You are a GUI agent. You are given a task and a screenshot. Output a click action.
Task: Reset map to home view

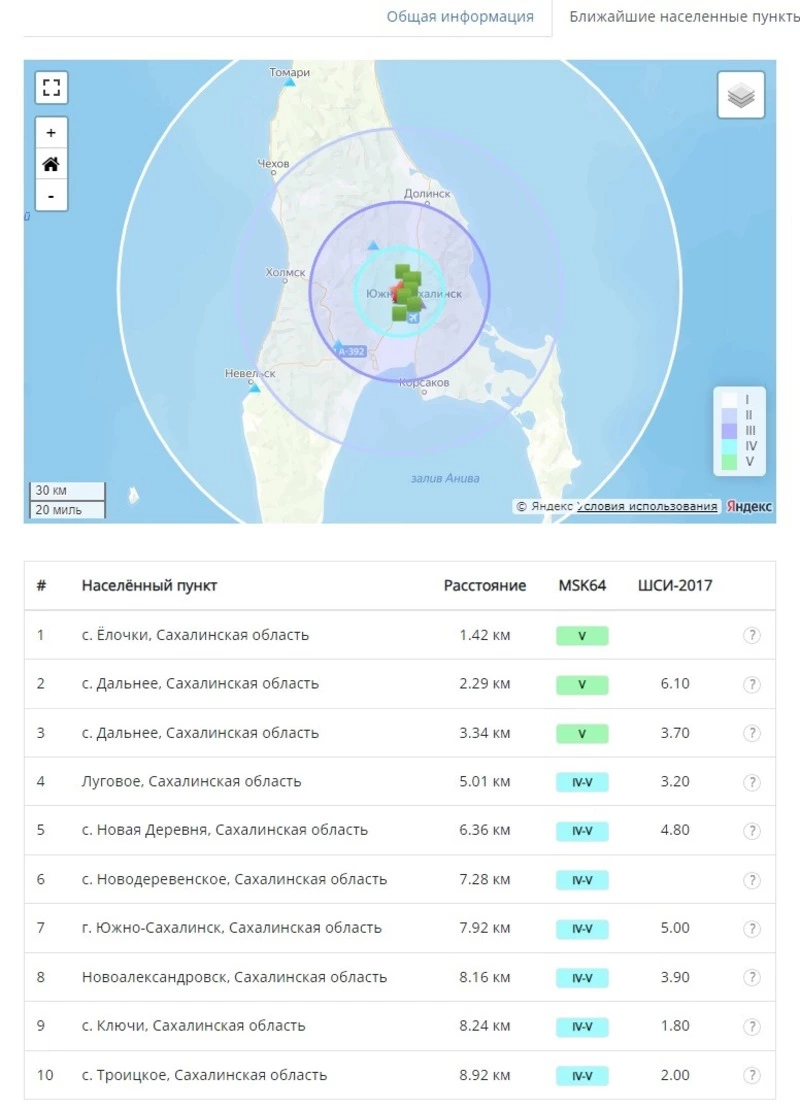[x=51, y=164]
